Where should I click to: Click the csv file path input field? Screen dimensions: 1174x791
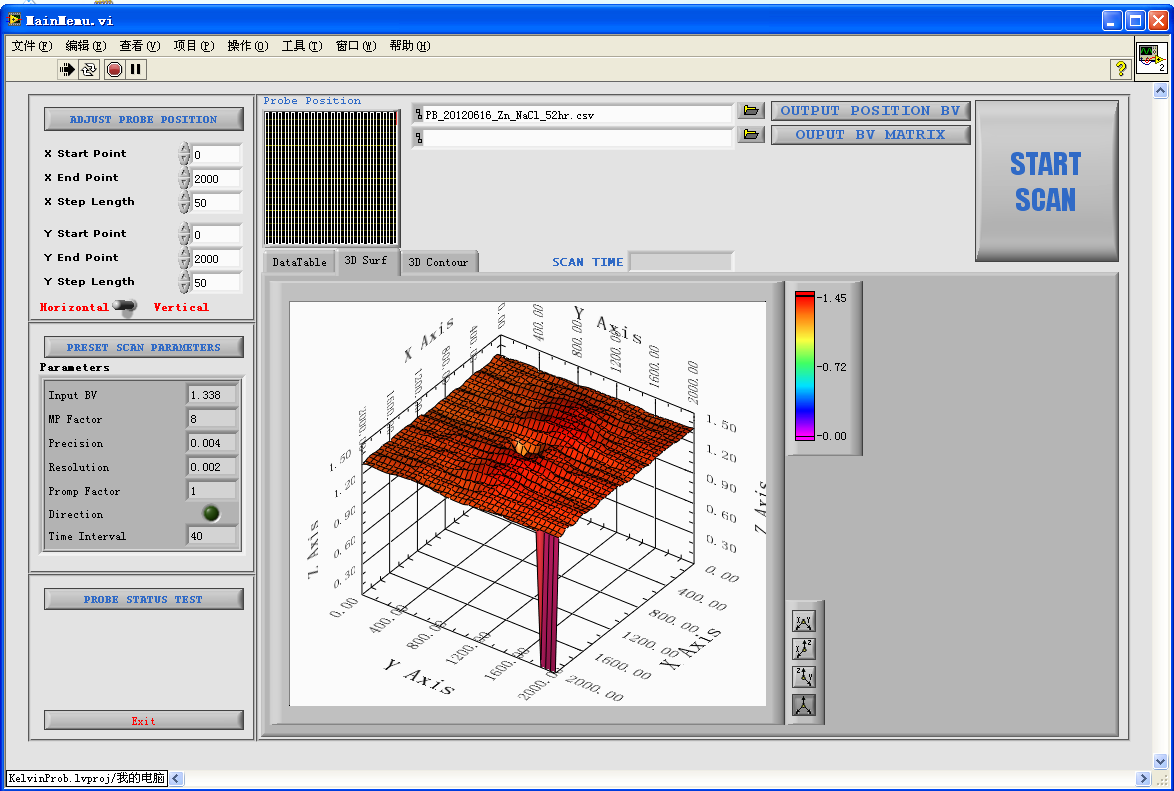click(573, 115)
